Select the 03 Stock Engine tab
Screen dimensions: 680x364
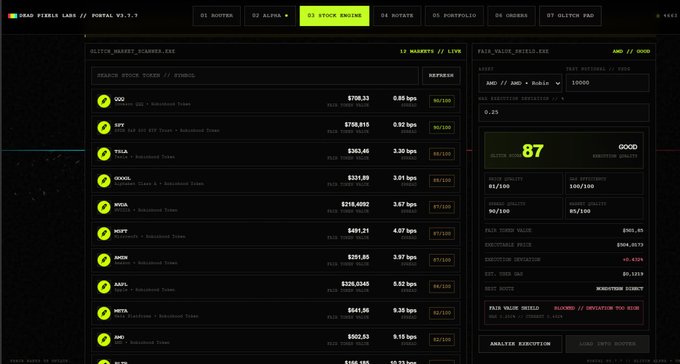(x=334, y=16)
